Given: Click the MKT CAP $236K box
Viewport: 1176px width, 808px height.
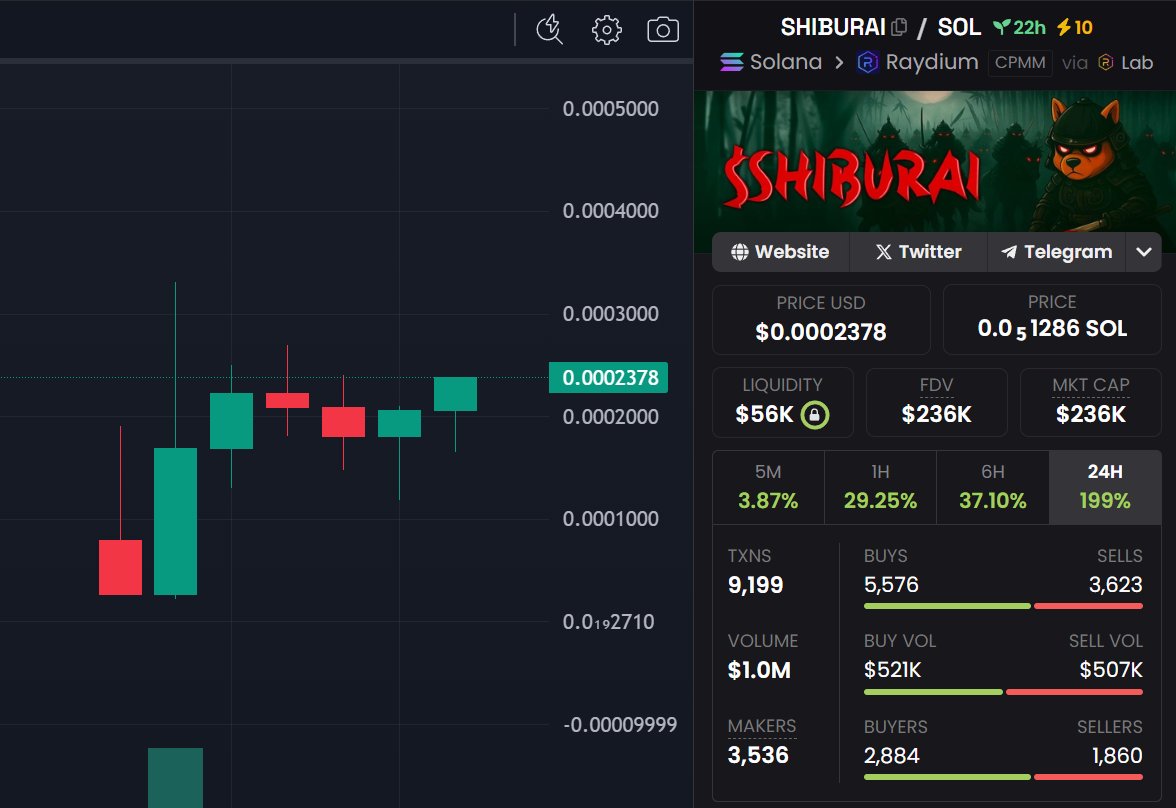Looking at the screenshot, I should 1090,402.
